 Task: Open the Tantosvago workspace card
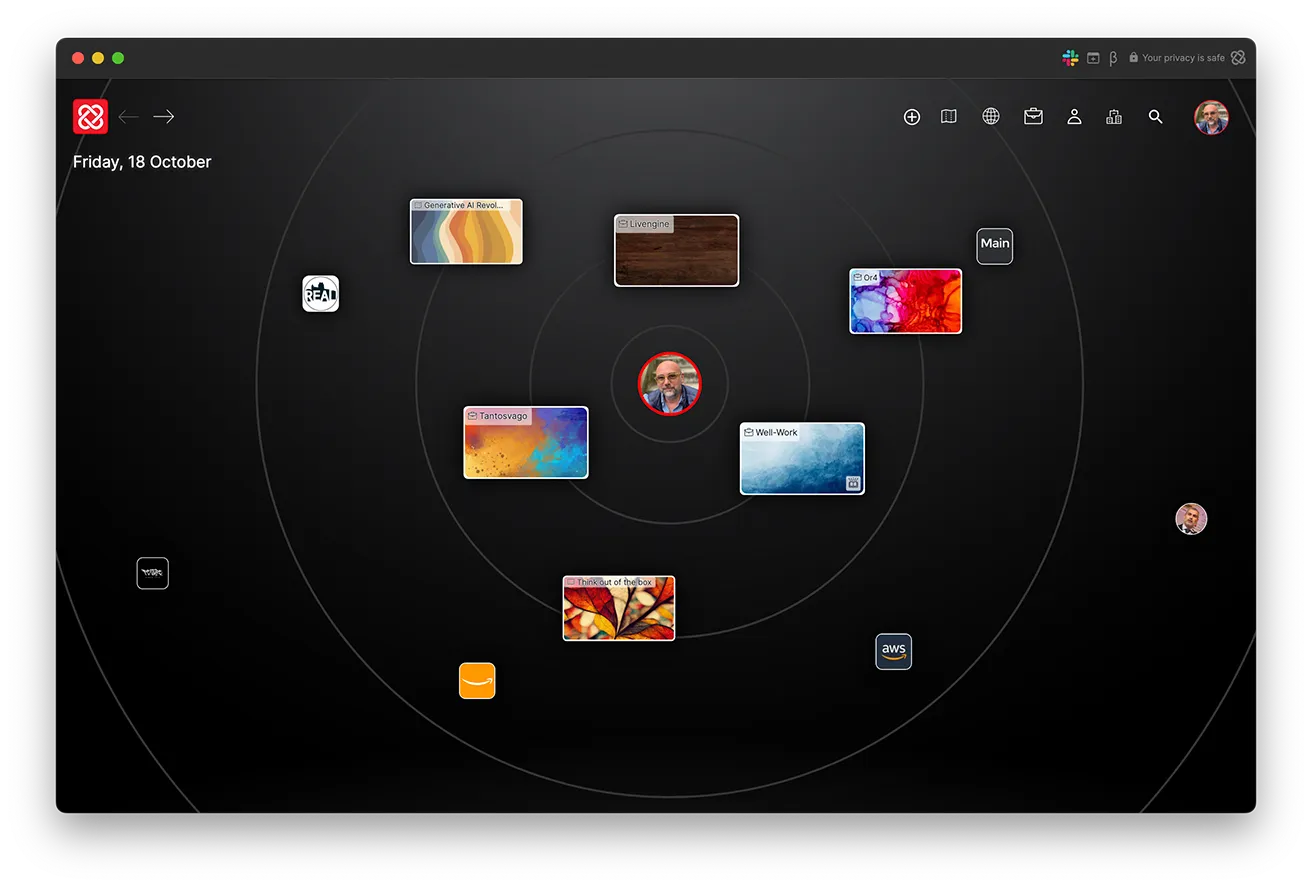coord(526,442)
